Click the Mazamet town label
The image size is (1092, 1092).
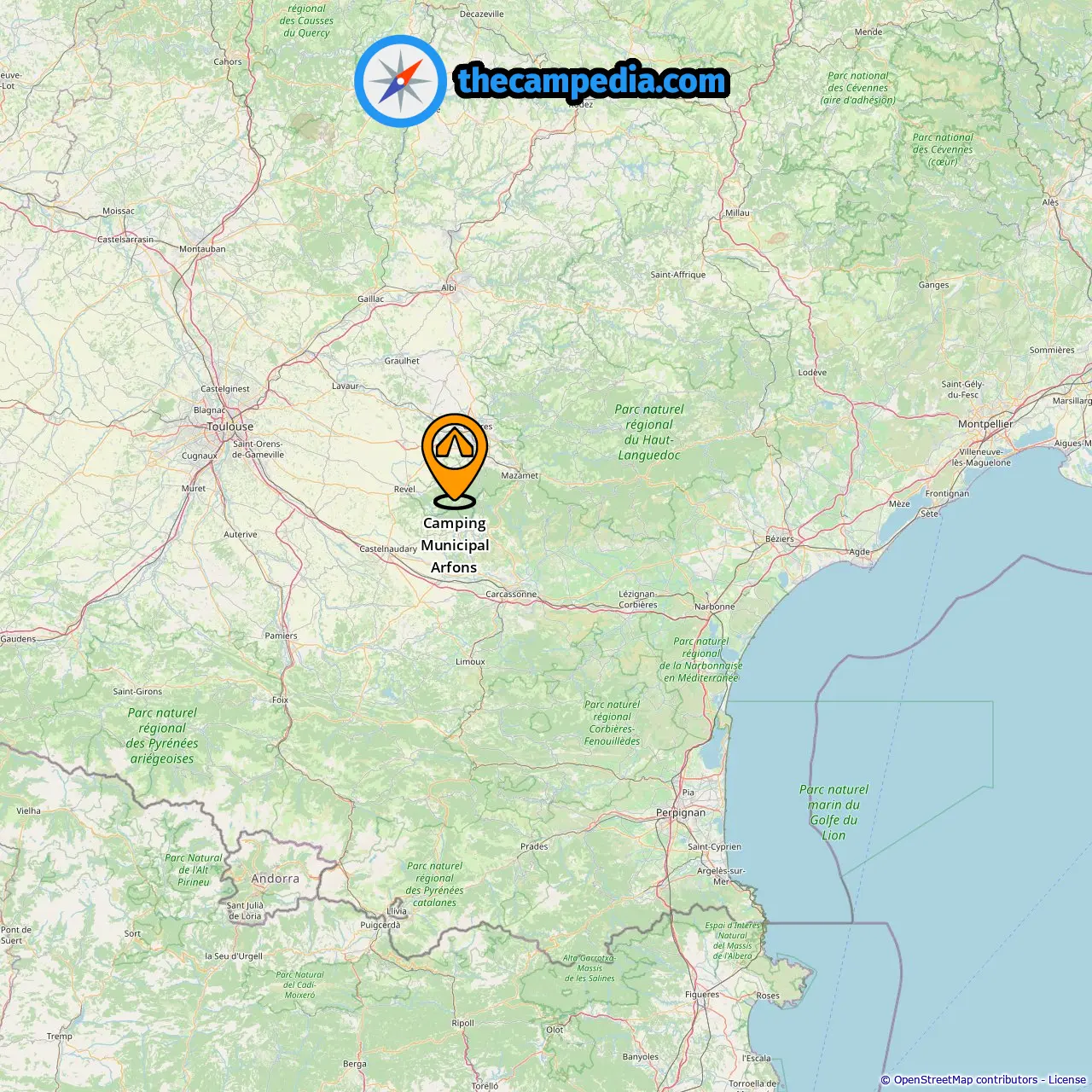tap(520, 476)
